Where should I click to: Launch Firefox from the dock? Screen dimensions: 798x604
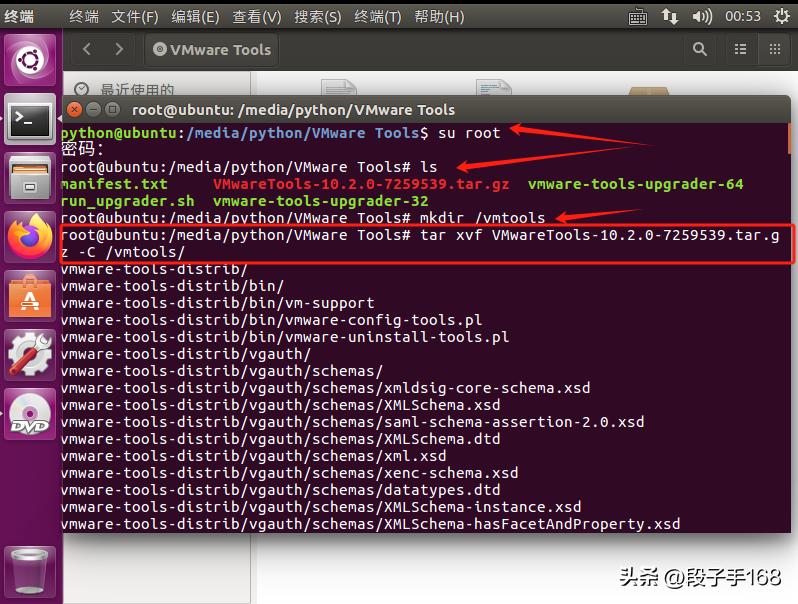[x=30, y=237]
